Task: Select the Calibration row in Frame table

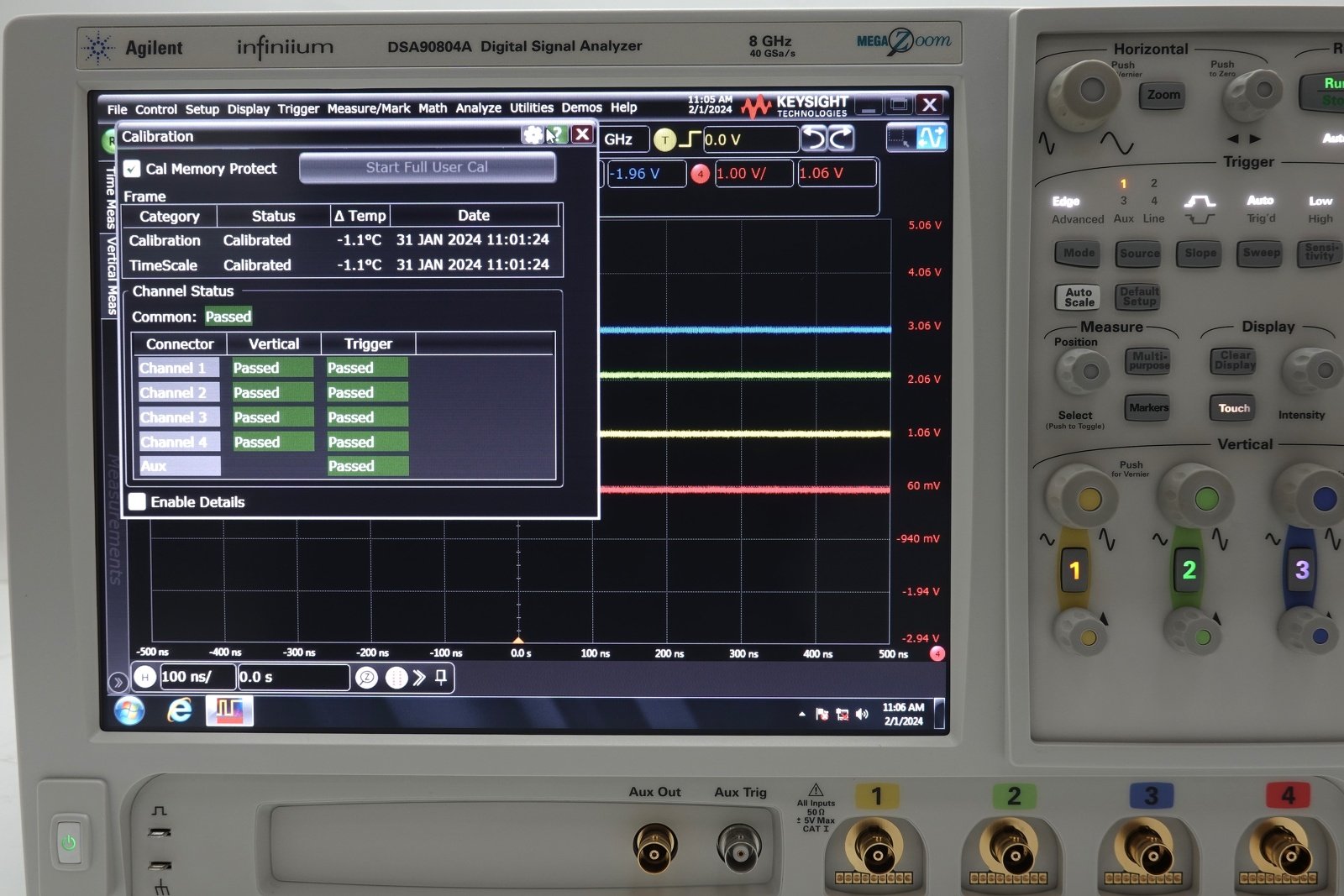Action: 343,240
